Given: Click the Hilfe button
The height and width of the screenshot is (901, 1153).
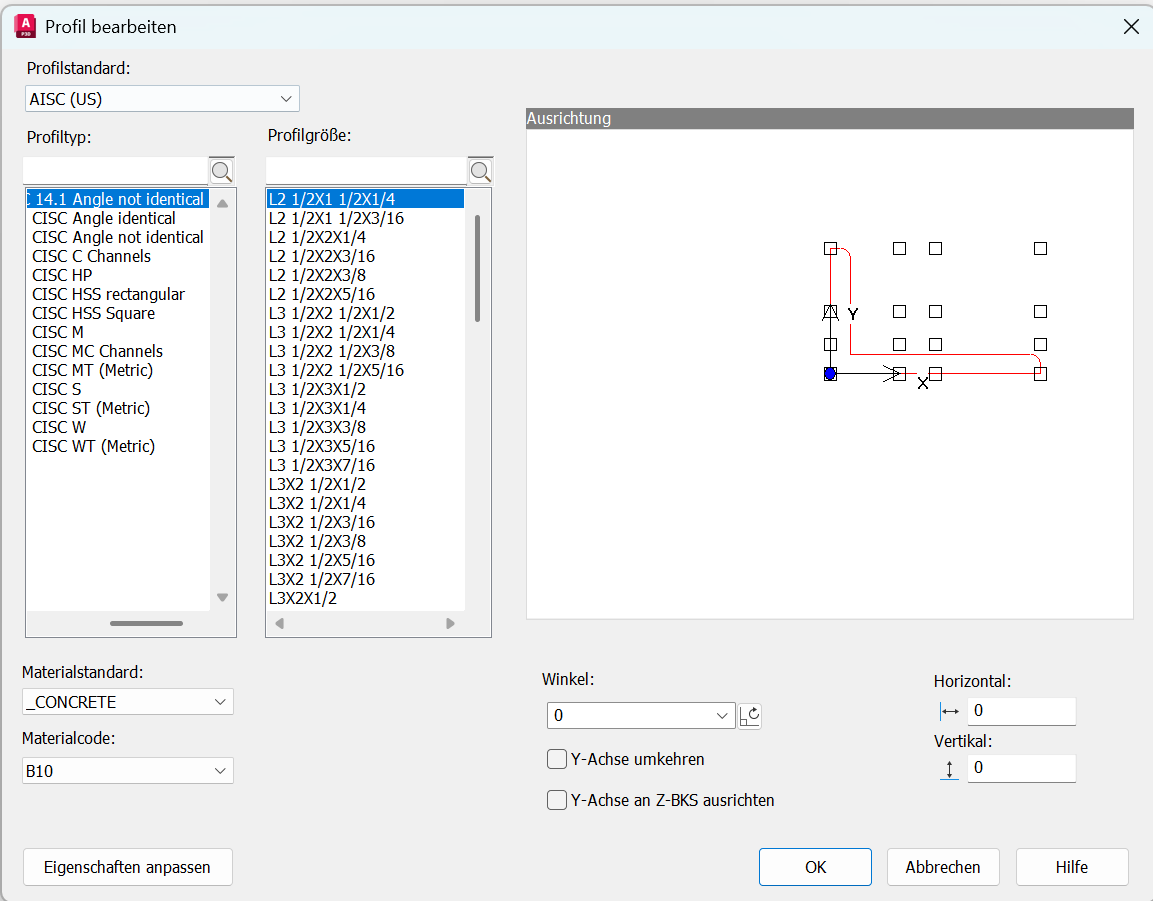Looking at the screenshot, I should click(x=1072, y=867).
